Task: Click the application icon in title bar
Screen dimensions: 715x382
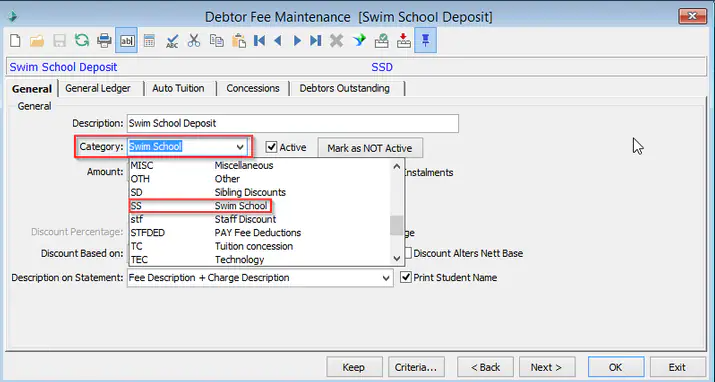Action: (13, 17)
